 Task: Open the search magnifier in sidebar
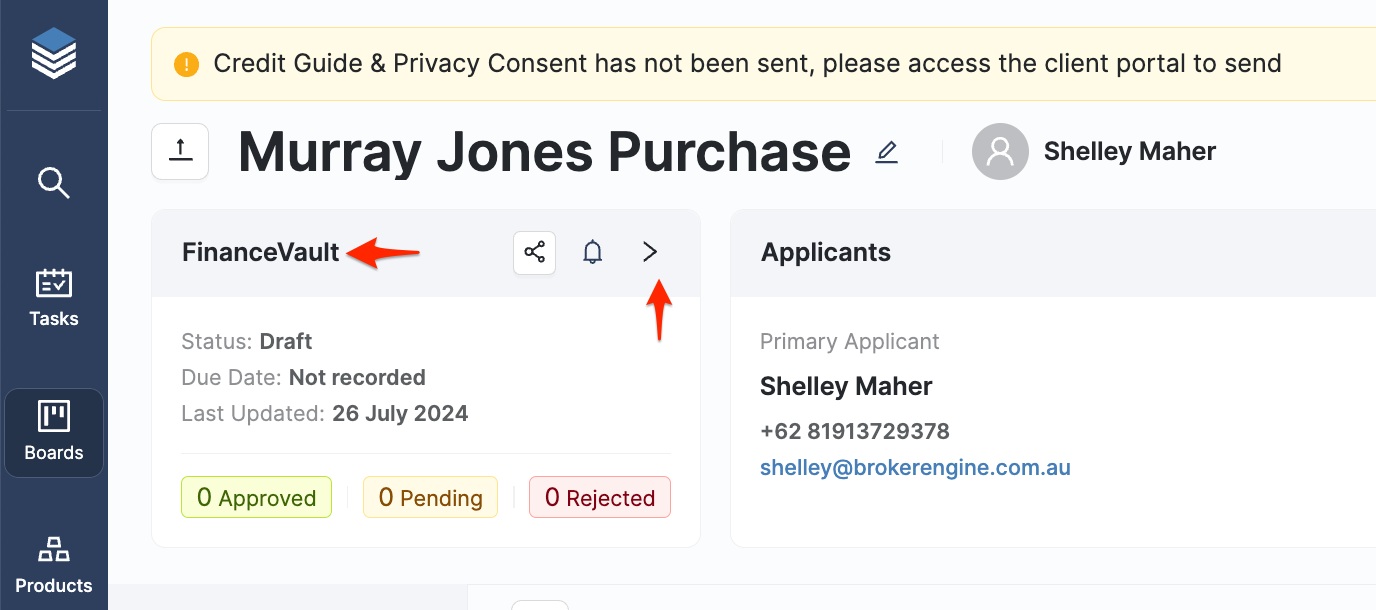54,183
